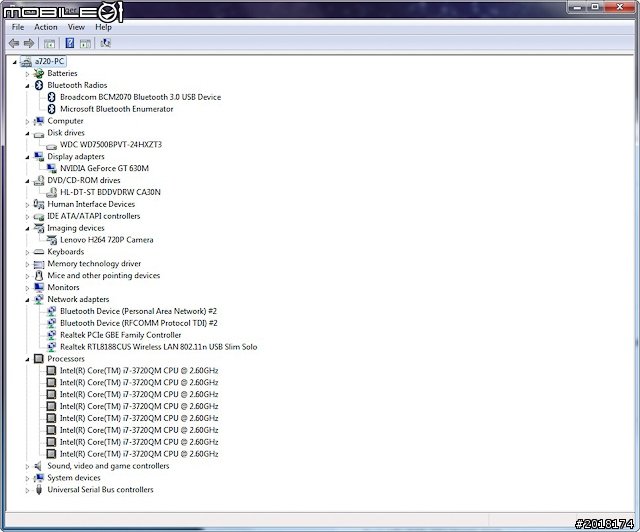
Task: Select HL-DT-ST BDDVDRW CA30N drive
Action: [x=110, y=192]
